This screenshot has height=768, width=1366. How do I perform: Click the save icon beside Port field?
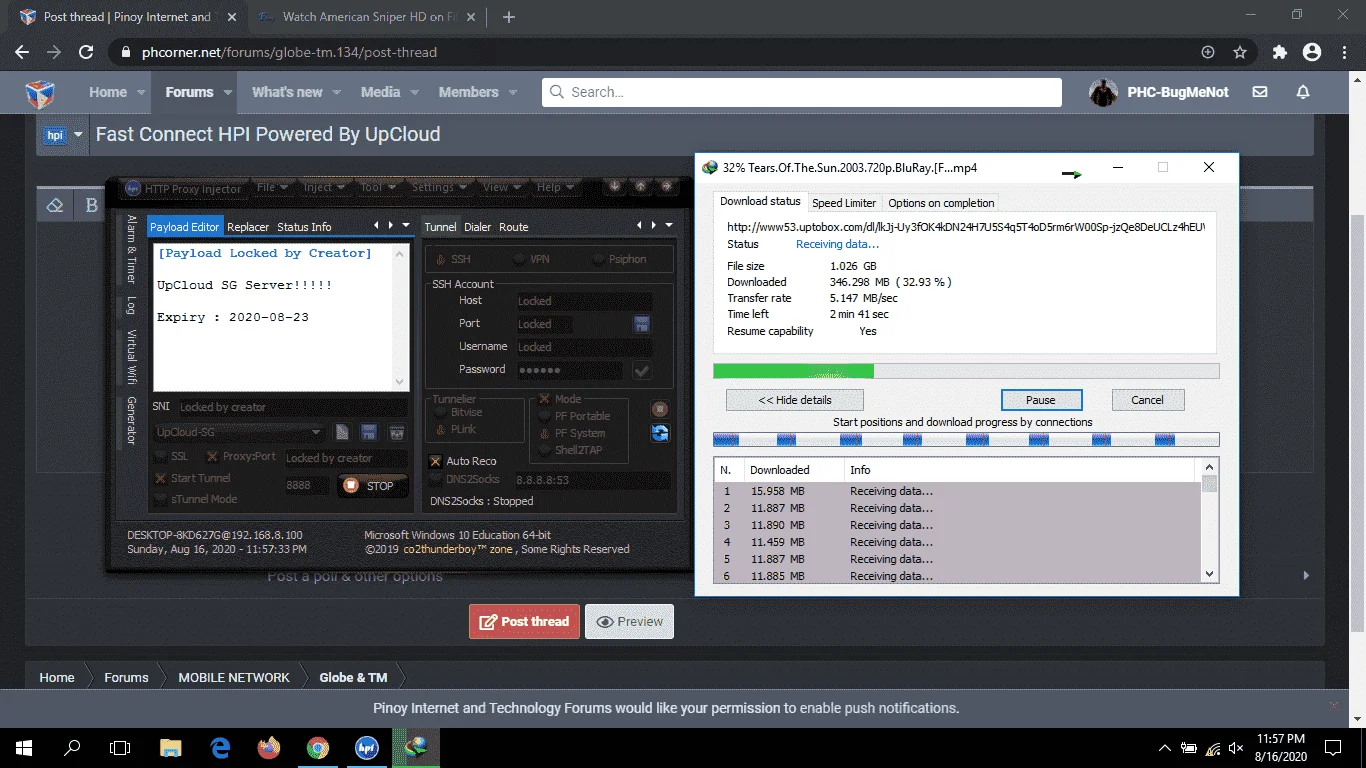click(642, 324)
